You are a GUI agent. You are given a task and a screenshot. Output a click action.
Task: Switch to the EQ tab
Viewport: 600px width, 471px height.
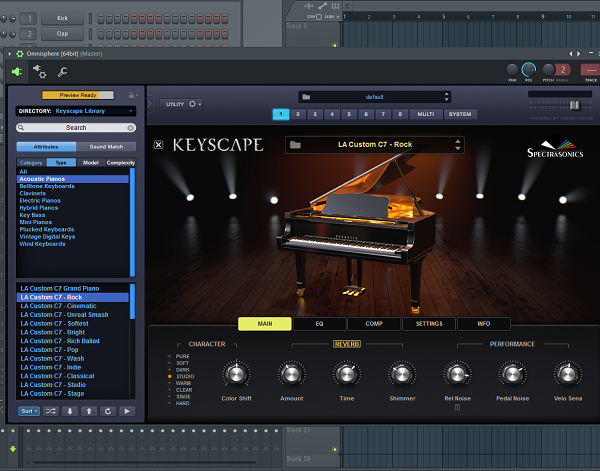click(320, 324)
